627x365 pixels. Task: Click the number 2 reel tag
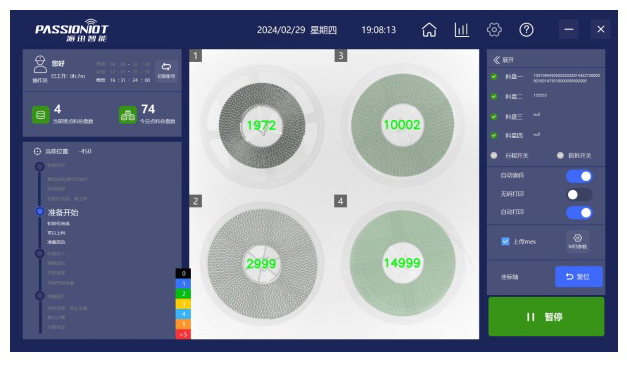click(x=196, y=201)
